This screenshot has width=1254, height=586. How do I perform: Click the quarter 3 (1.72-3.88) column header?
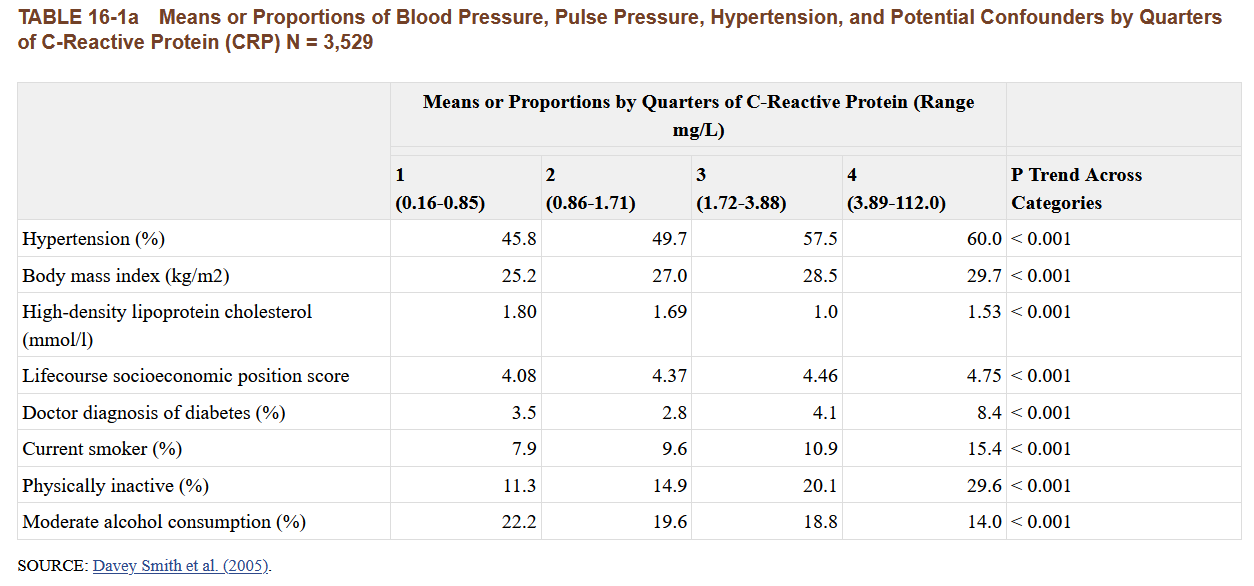tap(740, 189)
